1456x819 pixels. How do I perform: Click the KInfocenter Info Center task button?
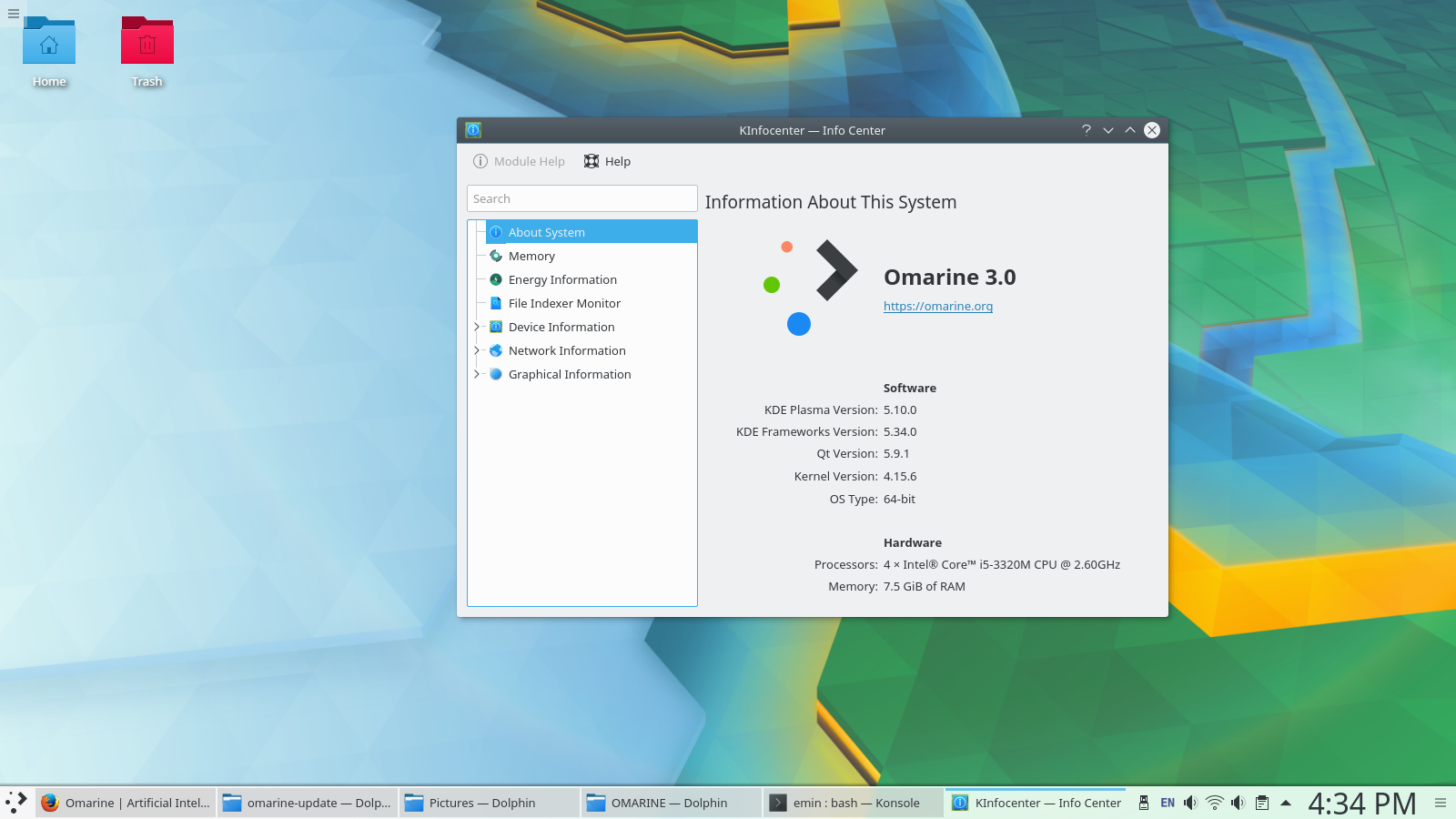click(x=1036, y=803)
